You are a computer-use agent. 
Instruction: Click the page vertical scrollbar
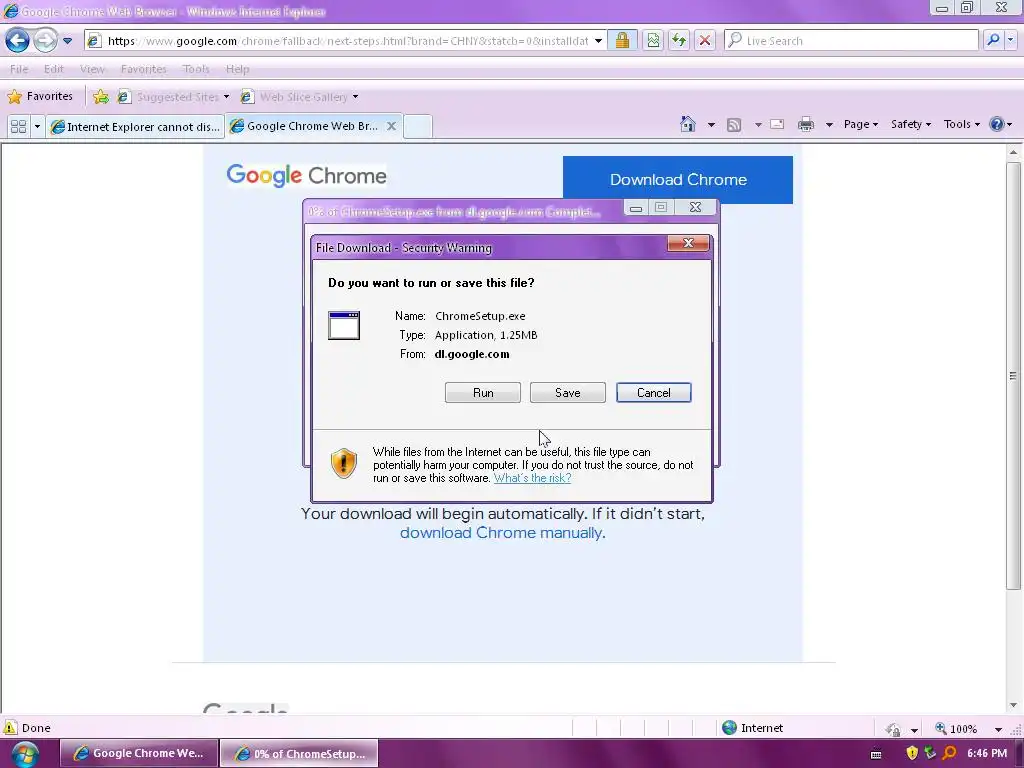(x=1013, y=376)
